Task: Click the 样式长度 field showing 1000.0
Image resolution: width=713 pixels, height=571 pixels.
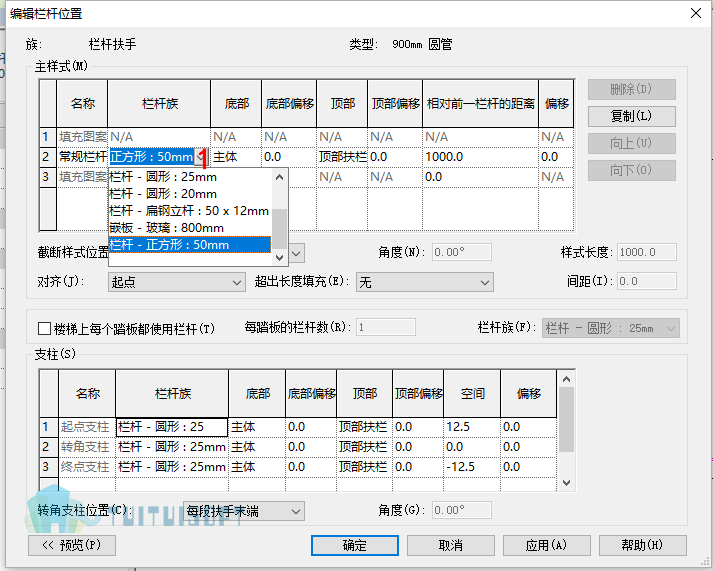Action: tap(647, 252)
